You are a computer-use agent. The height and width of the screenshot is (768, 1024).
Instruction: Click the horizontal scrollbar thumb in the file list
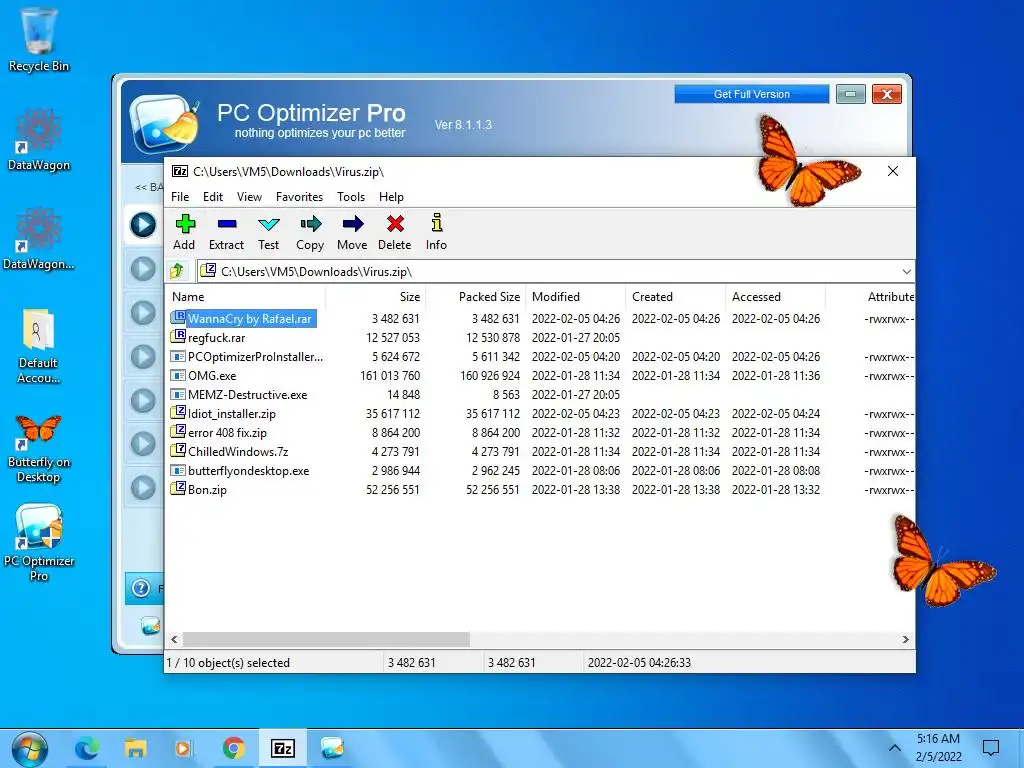click(x=325, y=639)
